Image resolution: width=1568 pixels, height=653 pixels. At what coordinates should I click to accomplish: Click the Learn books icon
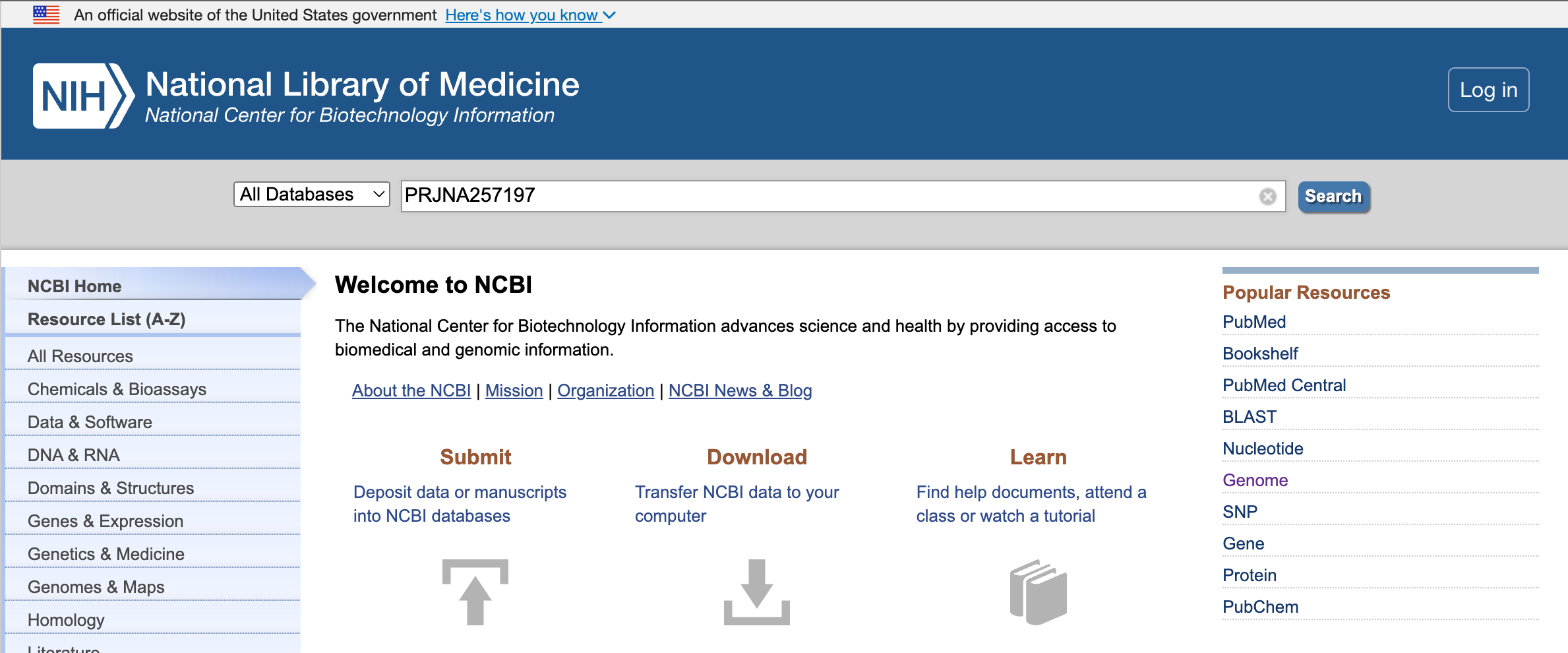1038,592
